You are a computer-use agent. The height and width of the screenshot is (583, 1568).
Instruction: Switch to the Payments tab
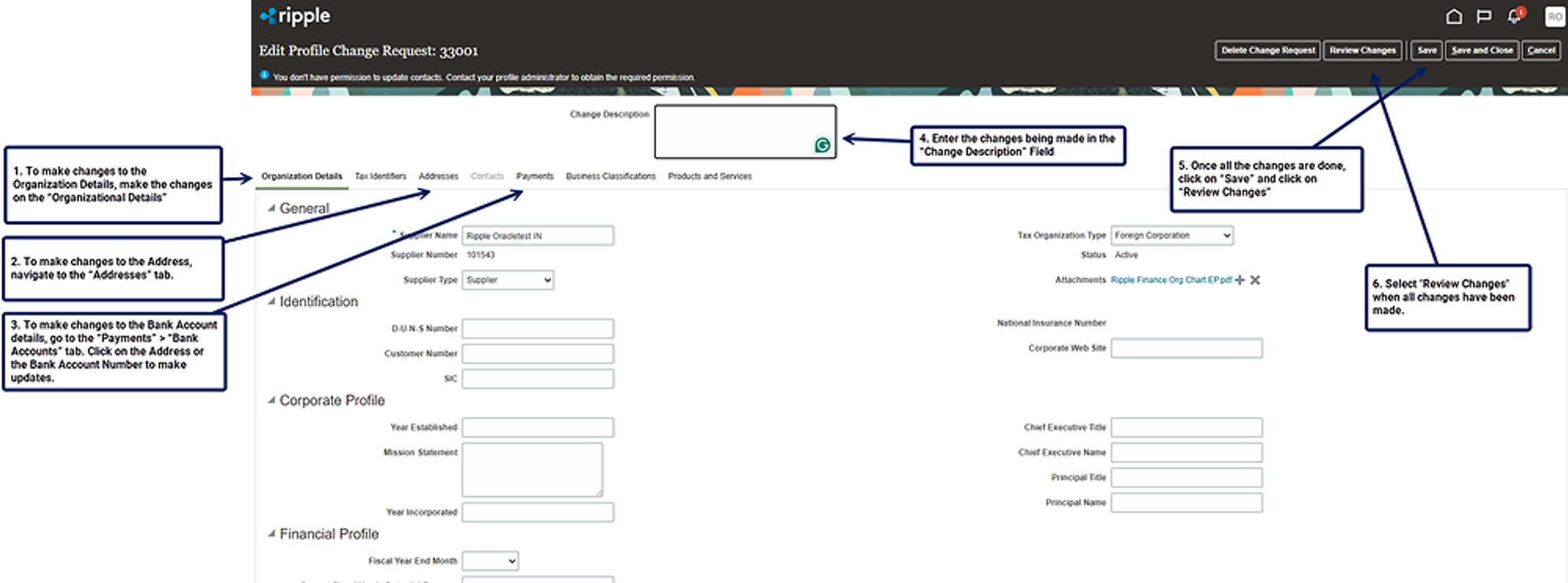click(534, 176)
